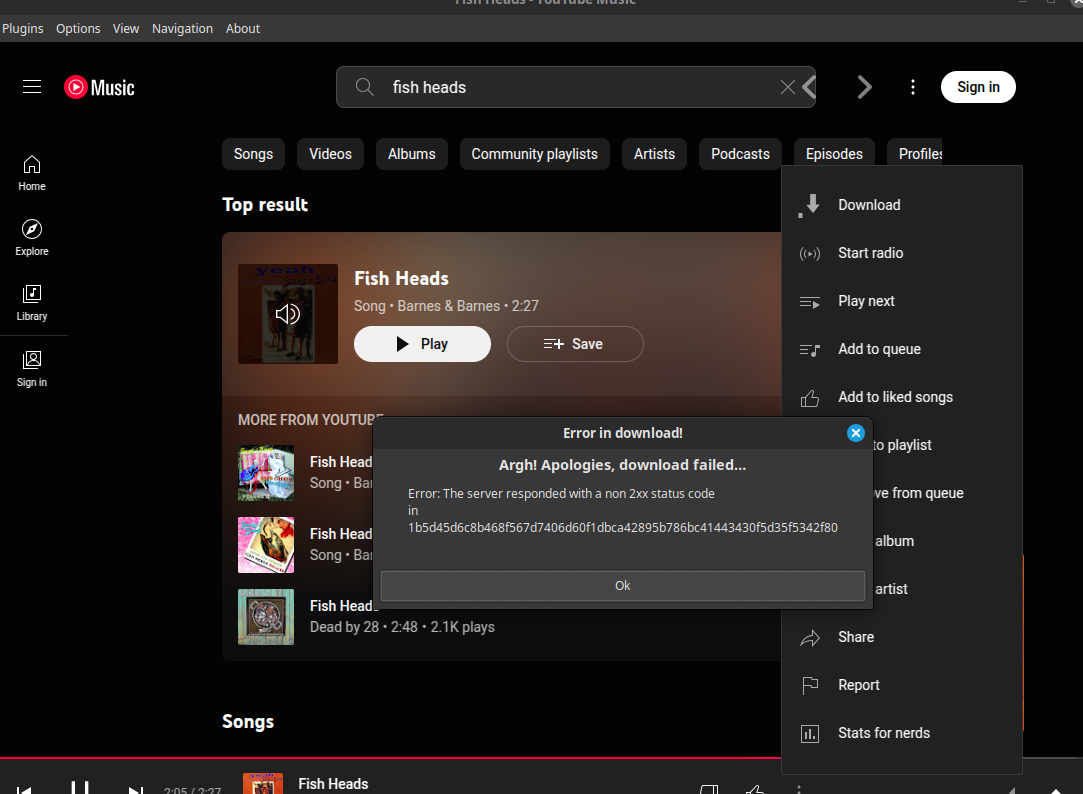1083x794 pixels.
Task: Choose Play next in the context menu
Action: pyautogui.click(x=902, y=301)
